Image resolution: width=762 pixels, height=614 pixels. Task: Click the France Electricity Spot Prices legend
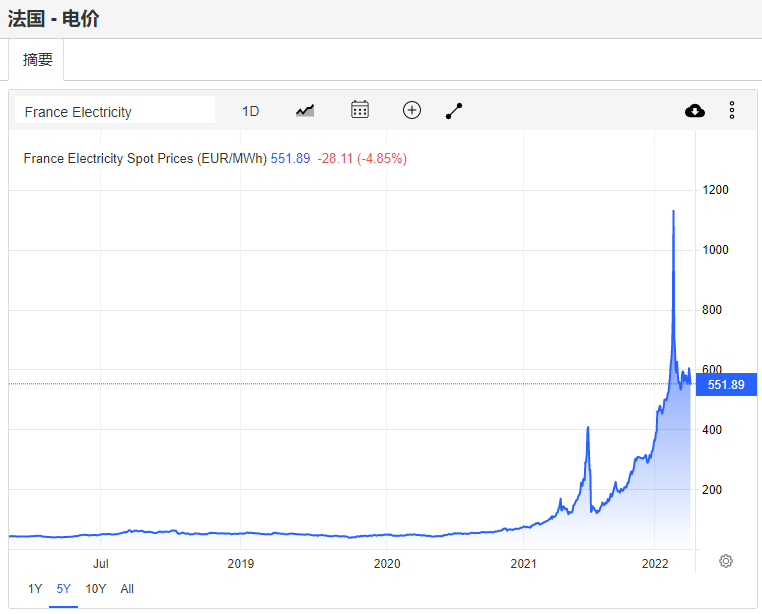coord(144,158)
